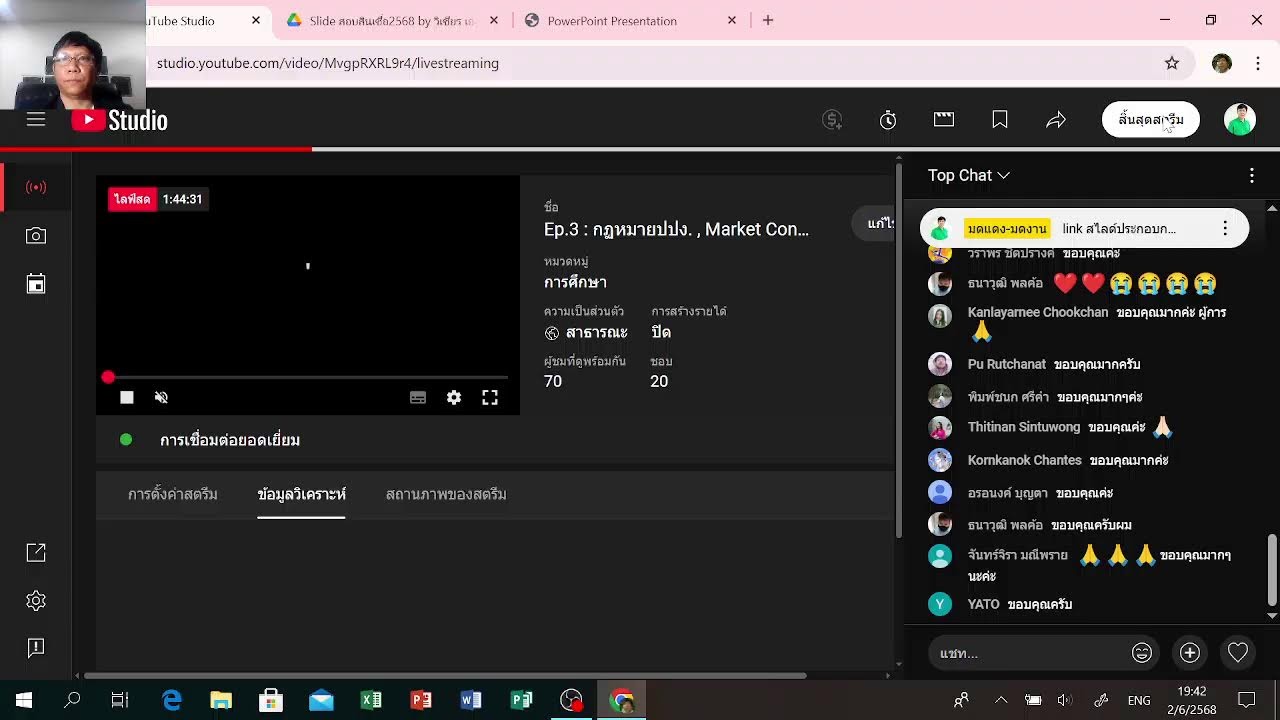Switch to the analytics tab
1280x720 pixels.
pos(301,494)
